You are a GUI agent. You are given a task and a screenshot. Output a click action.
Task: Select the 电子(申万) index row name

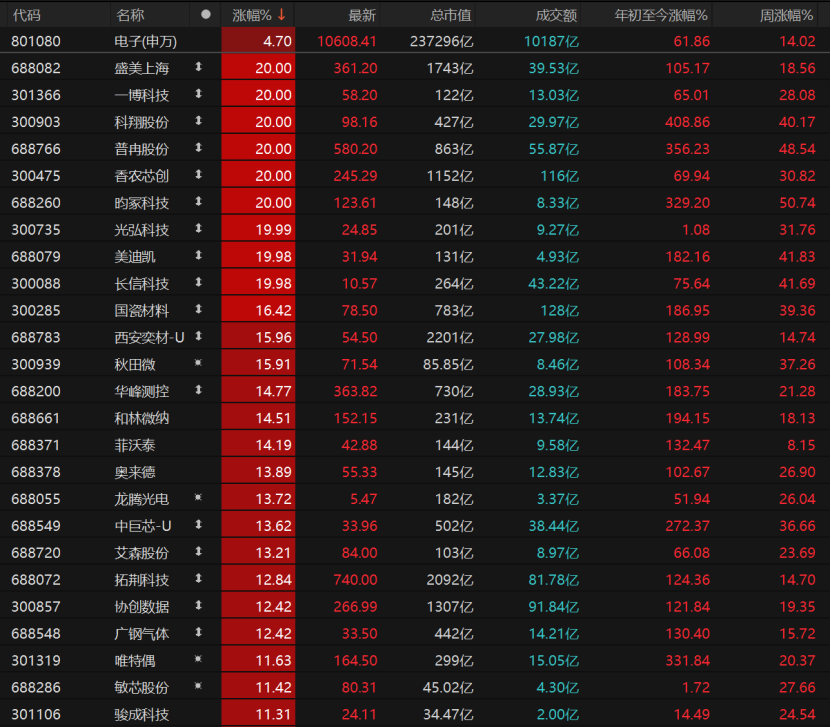coord(146,41)
